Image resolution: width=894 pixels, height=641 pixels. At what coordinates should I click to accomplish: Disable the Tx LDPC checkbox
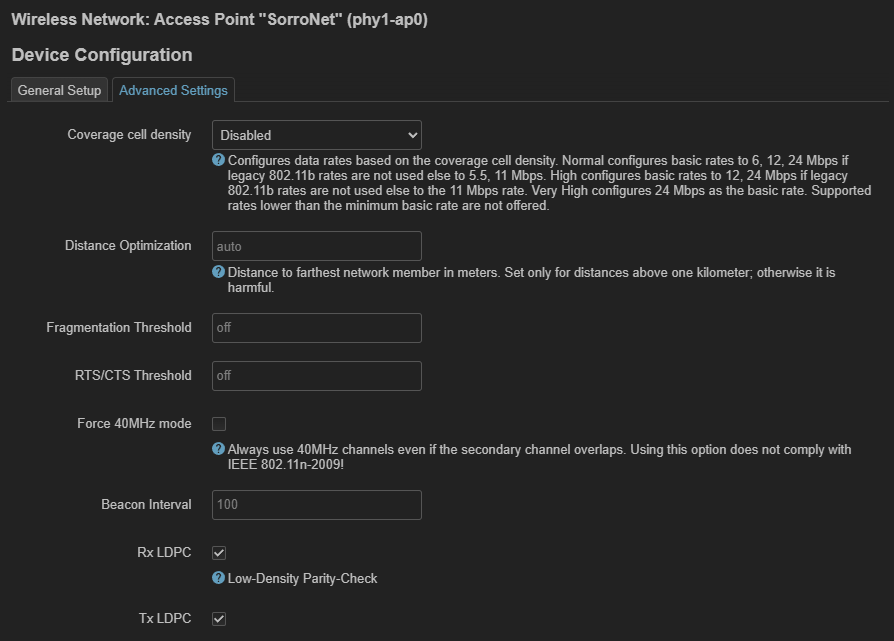[219, 619]
